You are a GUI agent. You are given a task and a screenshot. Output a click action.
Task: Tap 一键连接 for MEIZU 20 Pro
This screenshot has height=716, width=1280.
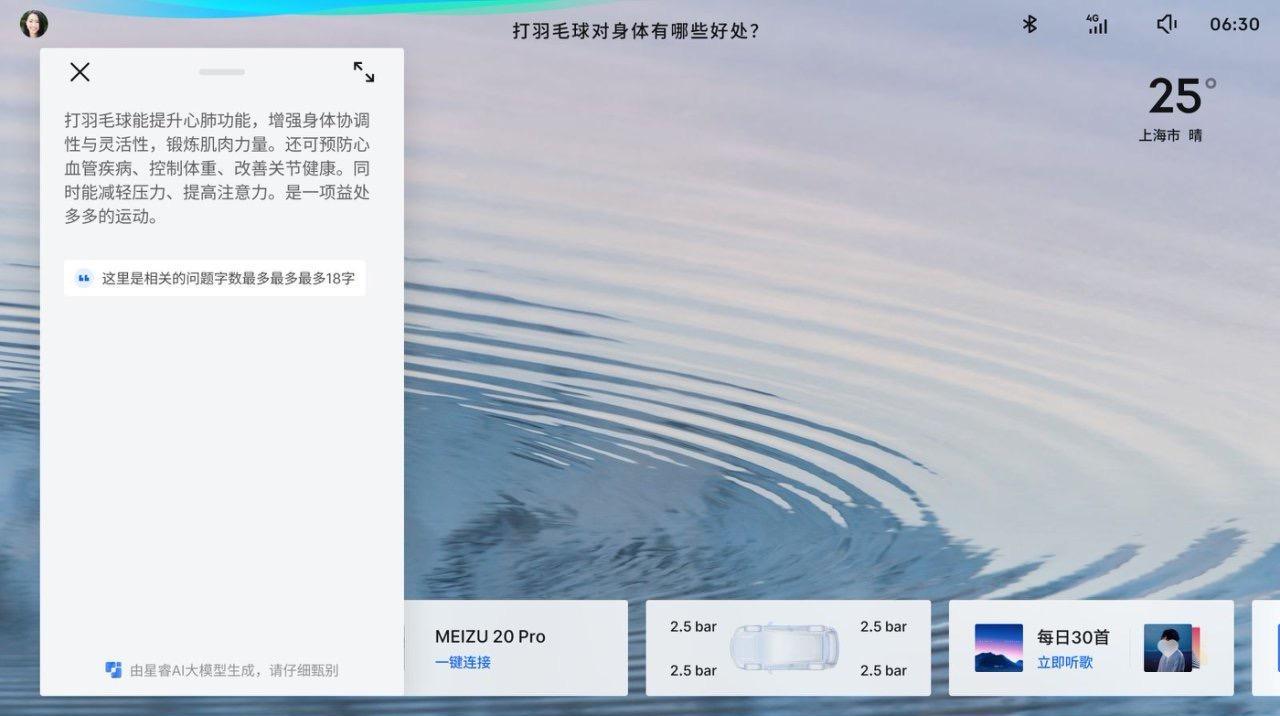pos(463,662)
